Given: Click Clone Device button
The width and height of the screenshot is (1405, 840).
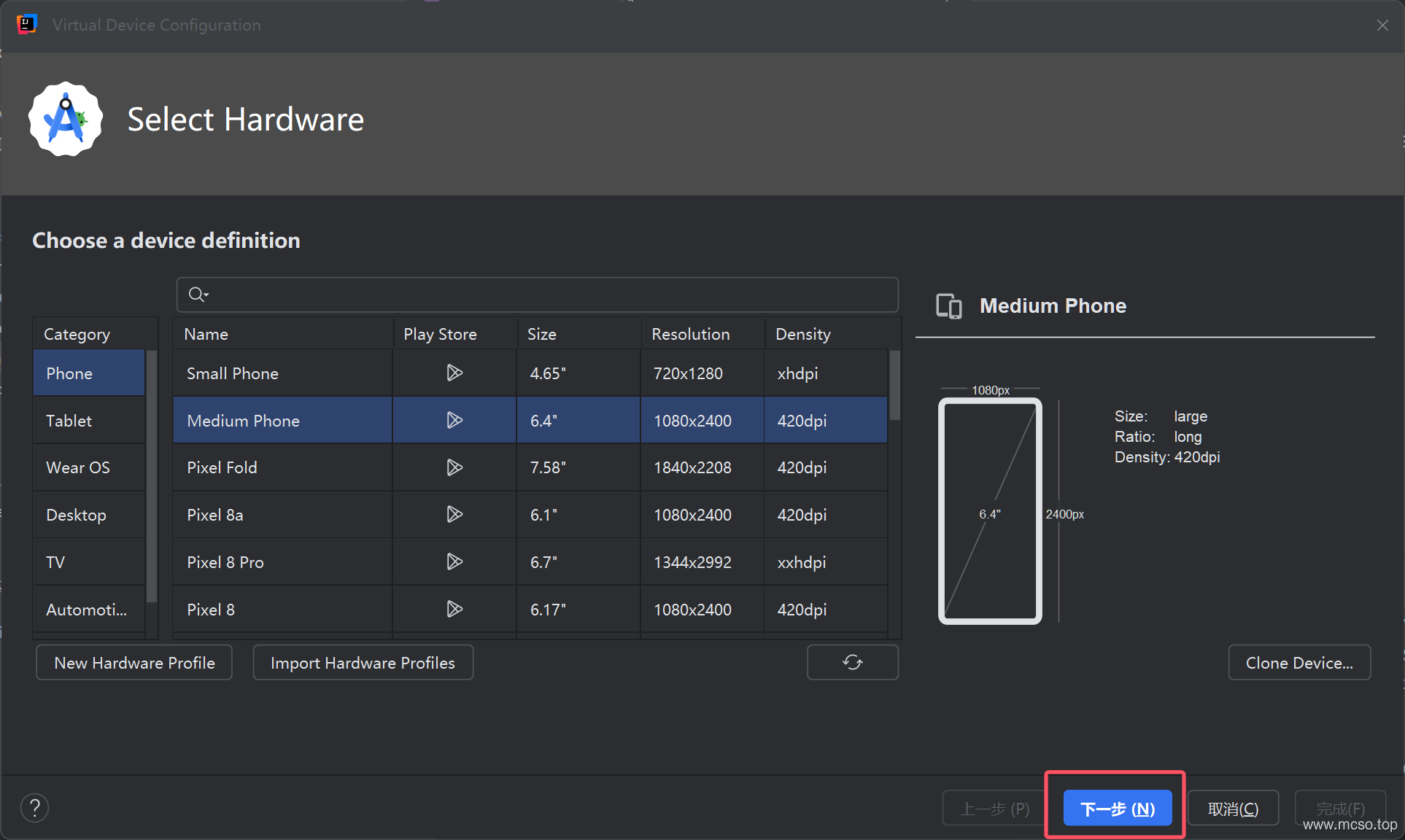Looking at the screenshot, I should point(1299,662).
